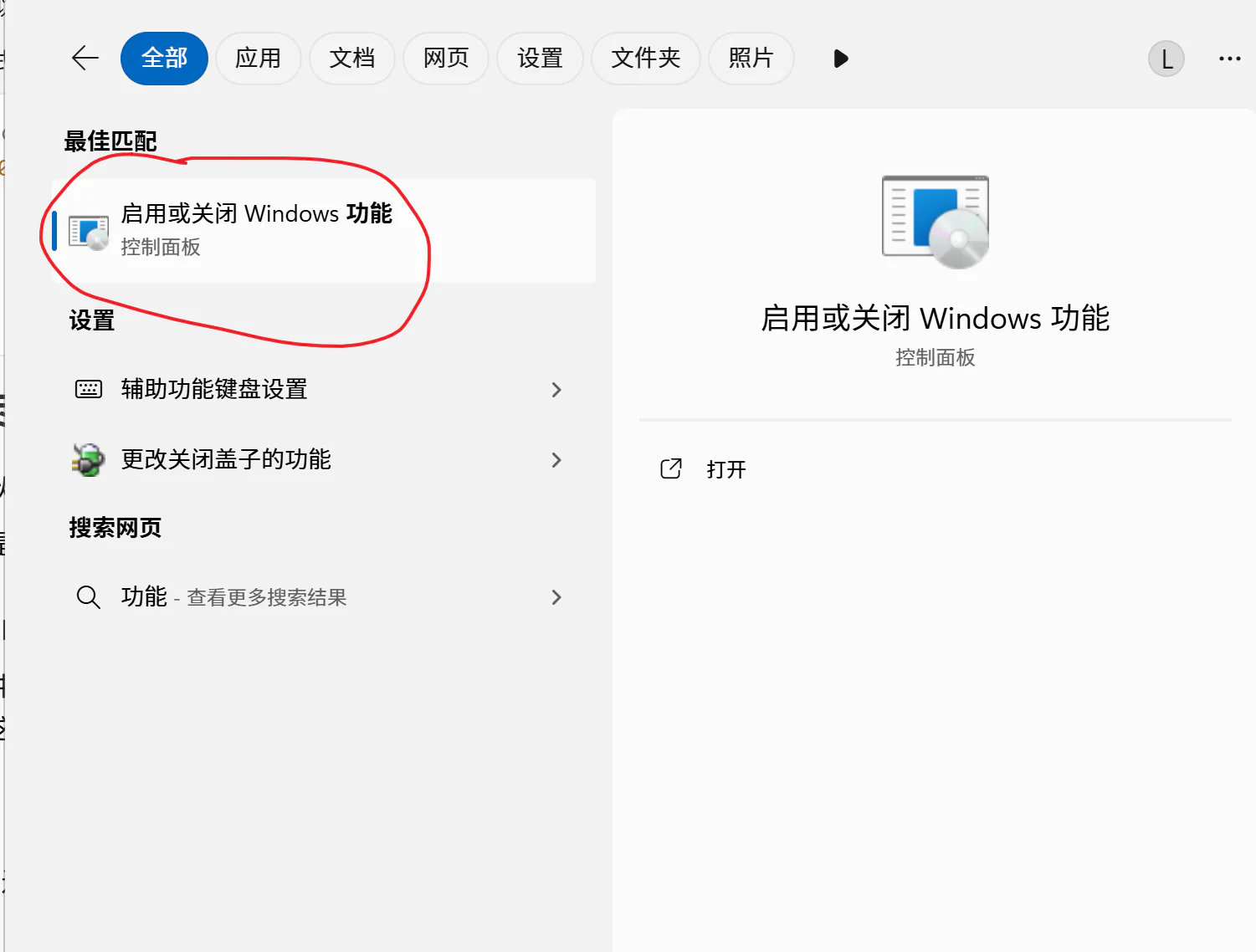
Task: Open the L user account avatar
Action: (x=1166, y=59)
